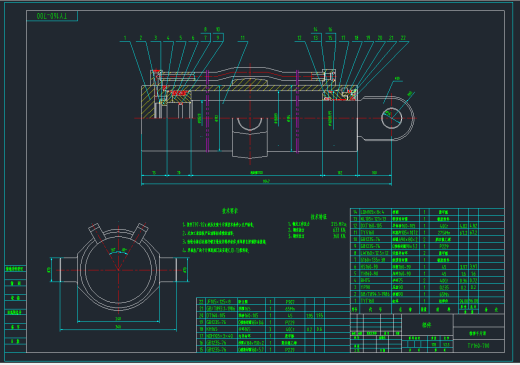The image size is (520, 365).
Task: Click the part number 22 callout label
Action: (x=403, y=38)
